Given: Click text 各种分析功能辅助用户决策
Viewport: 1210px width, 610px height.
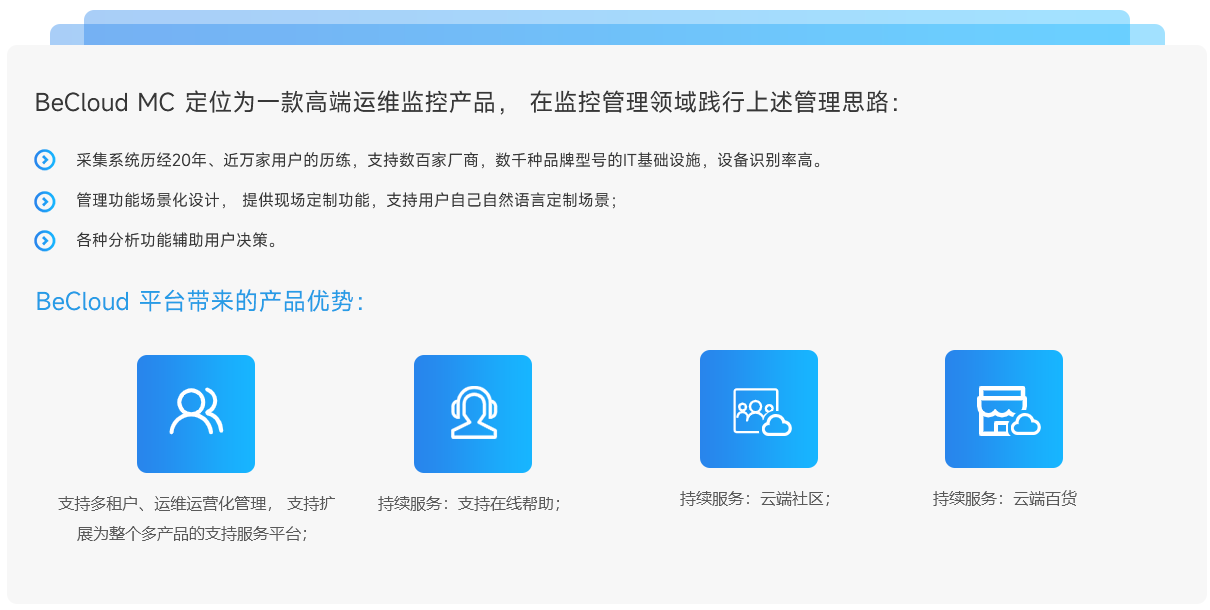Looking at the screenshot, I should [x=176, y=240].
